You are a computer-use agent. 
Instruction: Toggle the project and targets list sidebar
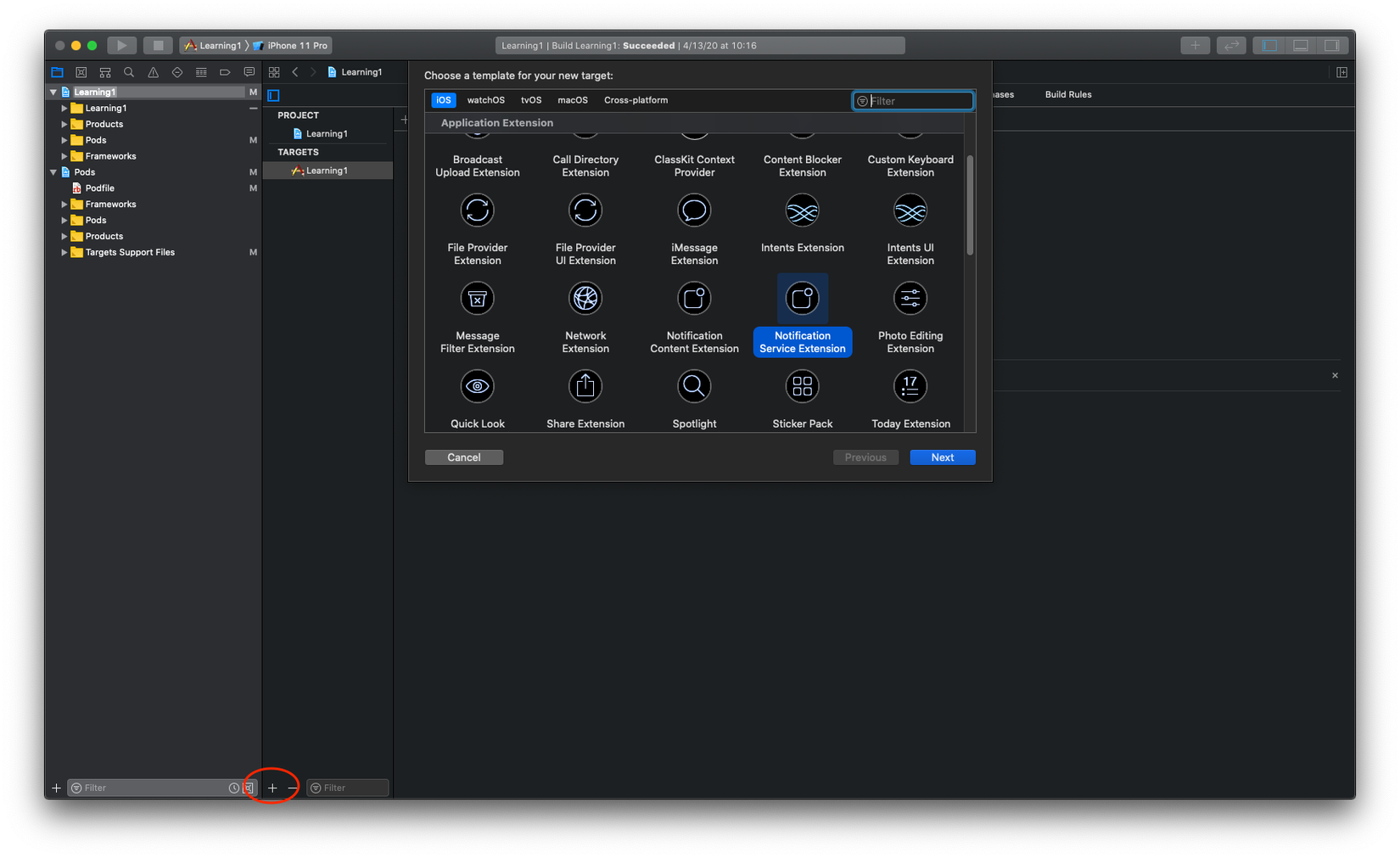click(x=273, y=95)
